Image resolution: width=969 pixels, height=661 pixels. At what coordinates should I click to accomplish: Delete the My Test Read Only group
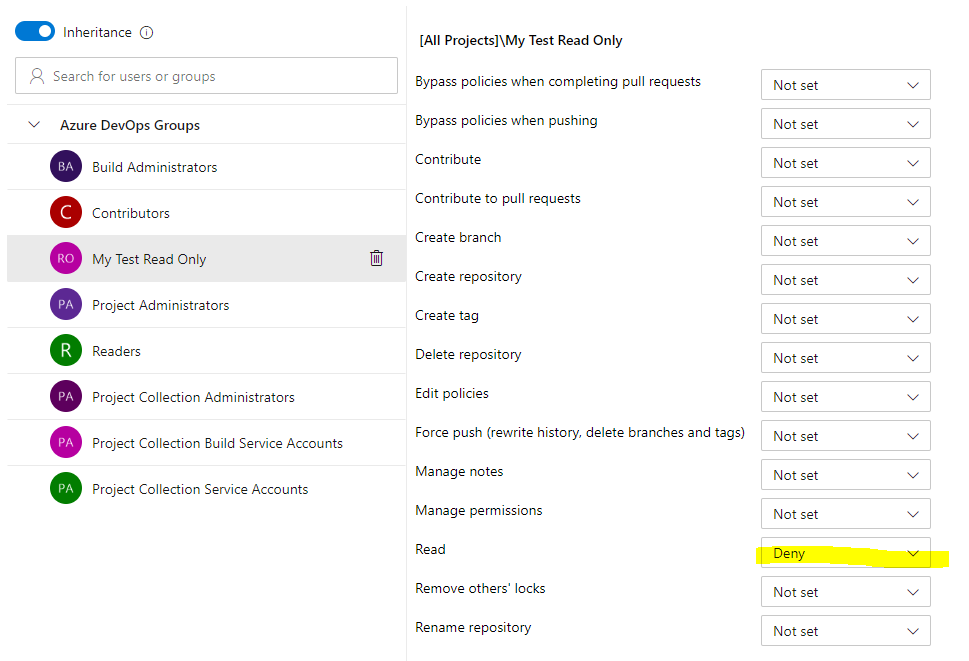376,259
